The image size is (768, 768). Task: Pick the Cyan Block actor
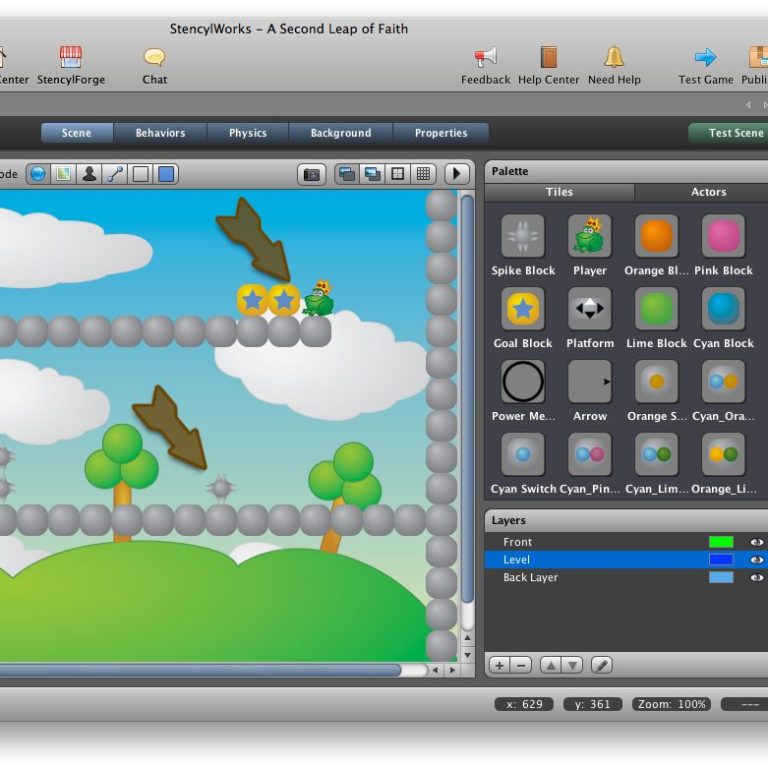(723, 309)
